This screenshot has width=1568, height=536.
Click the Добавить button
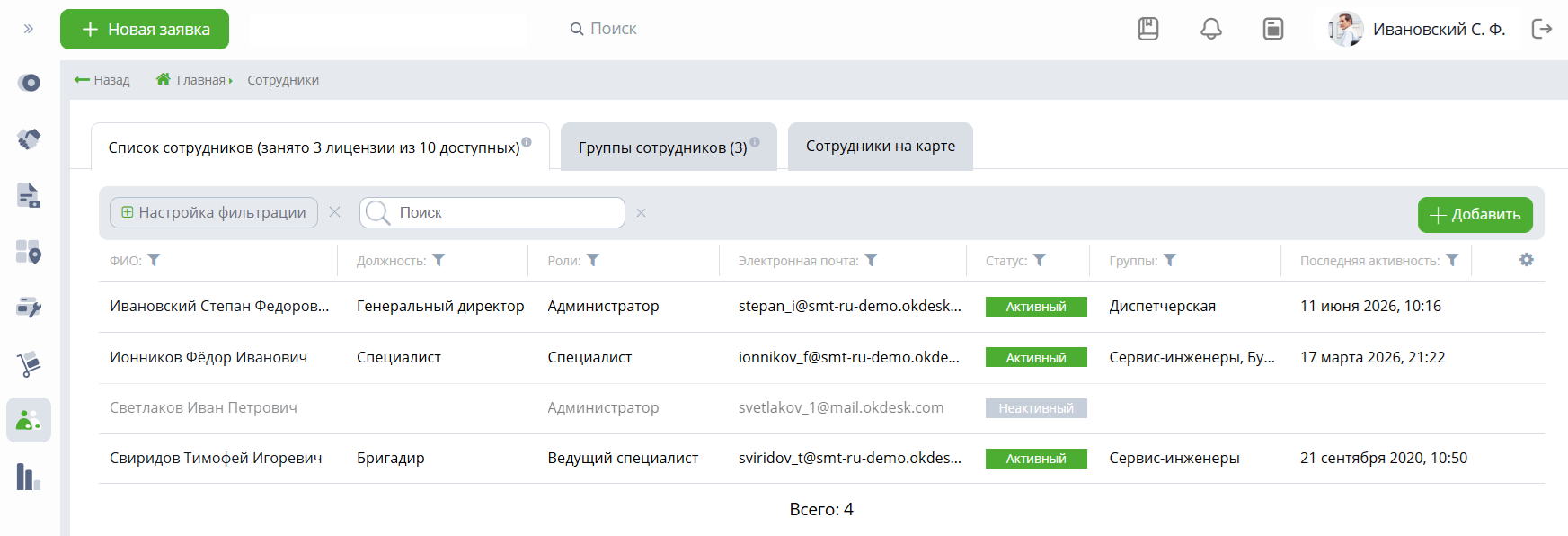(1475, 214)
